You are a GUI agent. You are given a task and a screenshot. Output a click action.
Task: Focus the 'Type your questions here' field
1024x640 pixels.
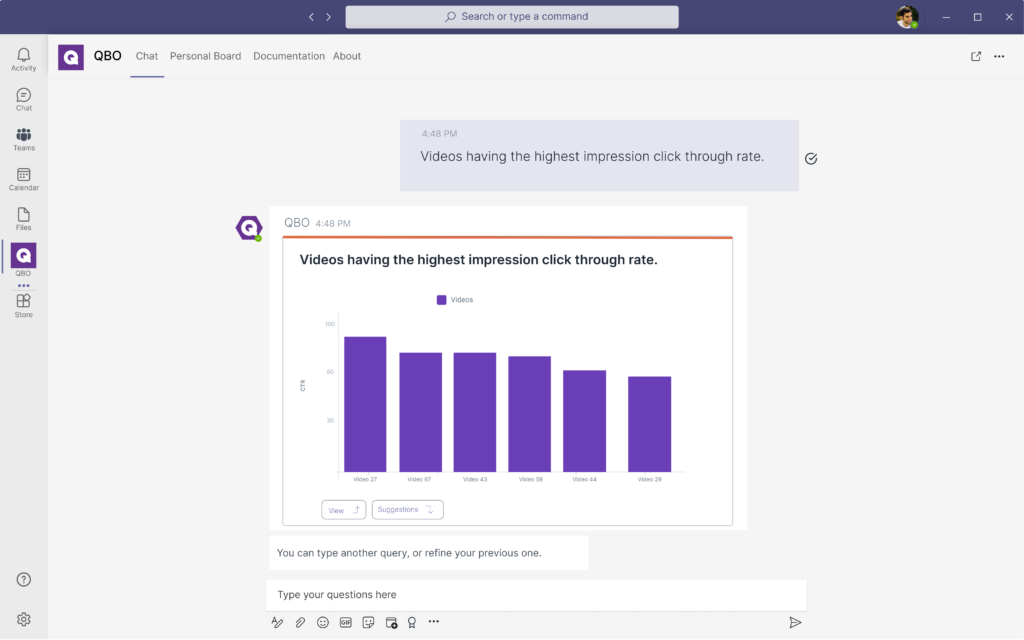(x=536, y=595)
